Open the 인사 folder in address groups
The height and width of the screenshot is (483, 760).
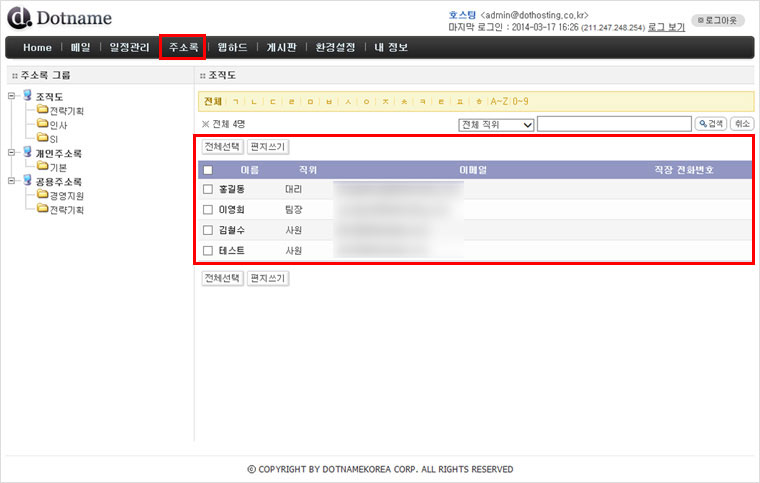click(x=58, y=125)
